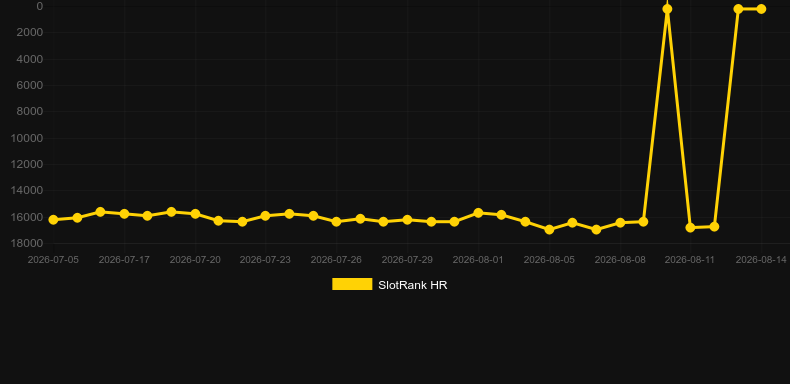This screenshot has width=790, height=384.
Task: Select the data point above 2026-07-17
Action: click(x=124, y=214)
